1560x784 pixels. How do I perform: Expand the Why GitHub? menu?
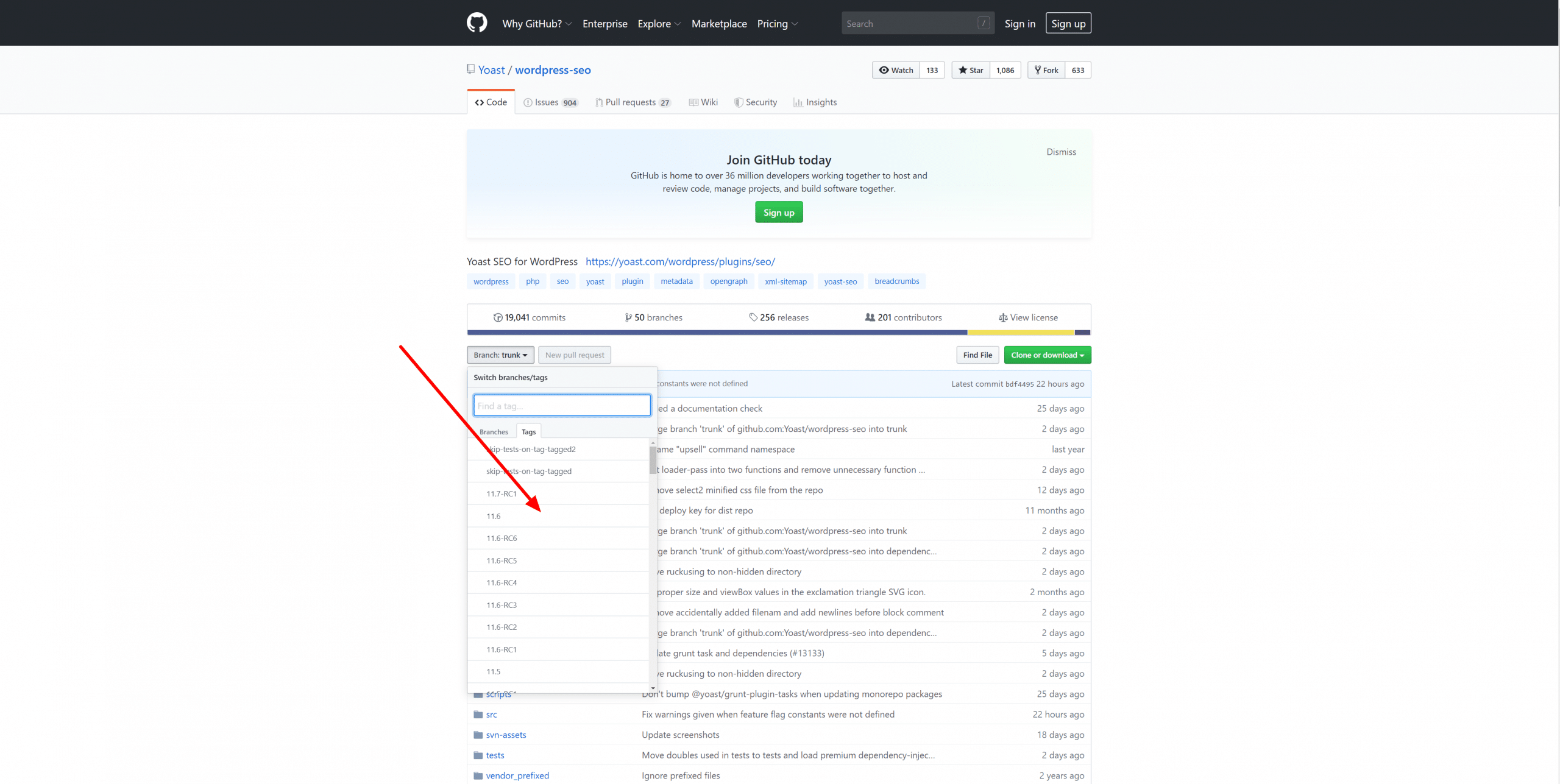[x=537, y=24]
